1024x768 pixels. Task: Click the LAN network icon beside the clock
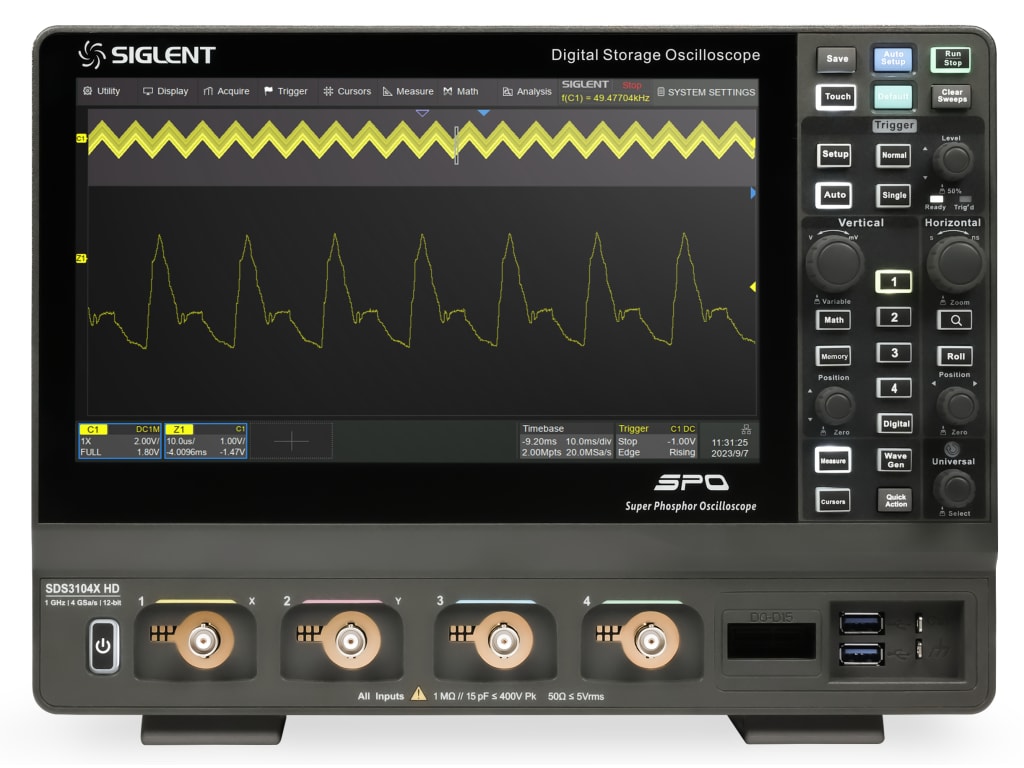(x=746, y=430)
